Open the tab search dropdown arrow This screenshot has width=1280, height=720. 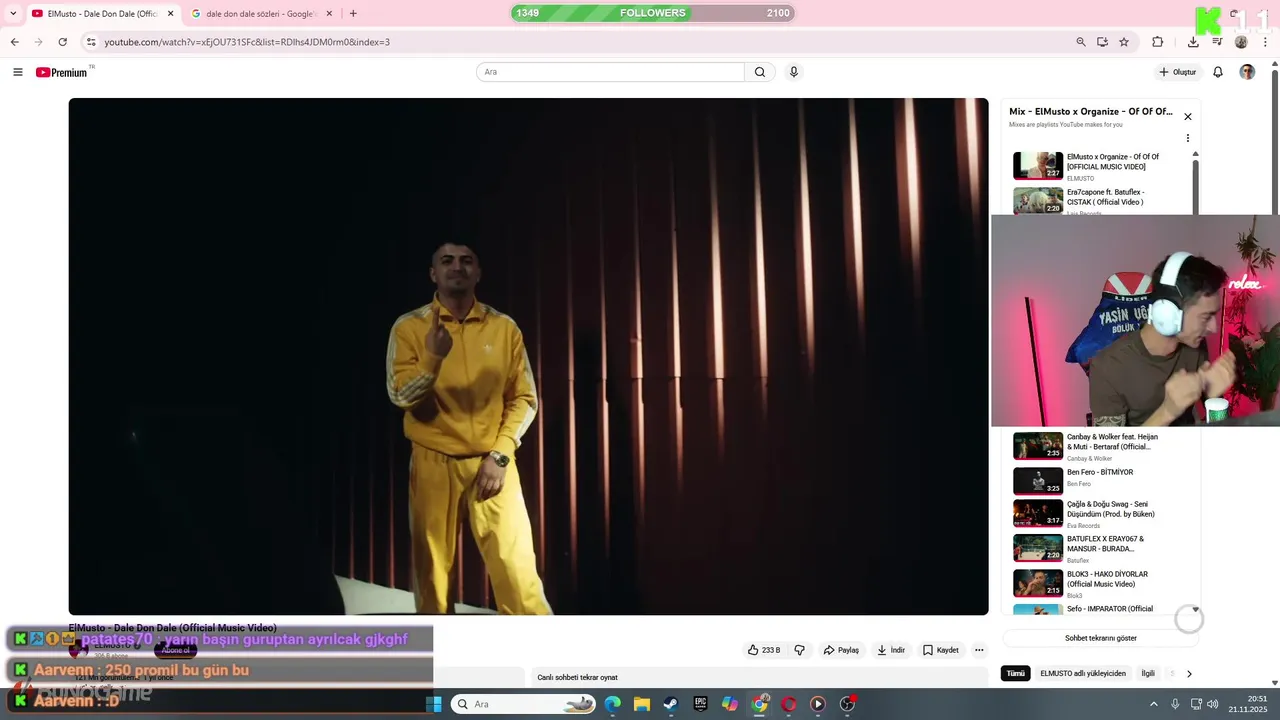tap(13, 13)
